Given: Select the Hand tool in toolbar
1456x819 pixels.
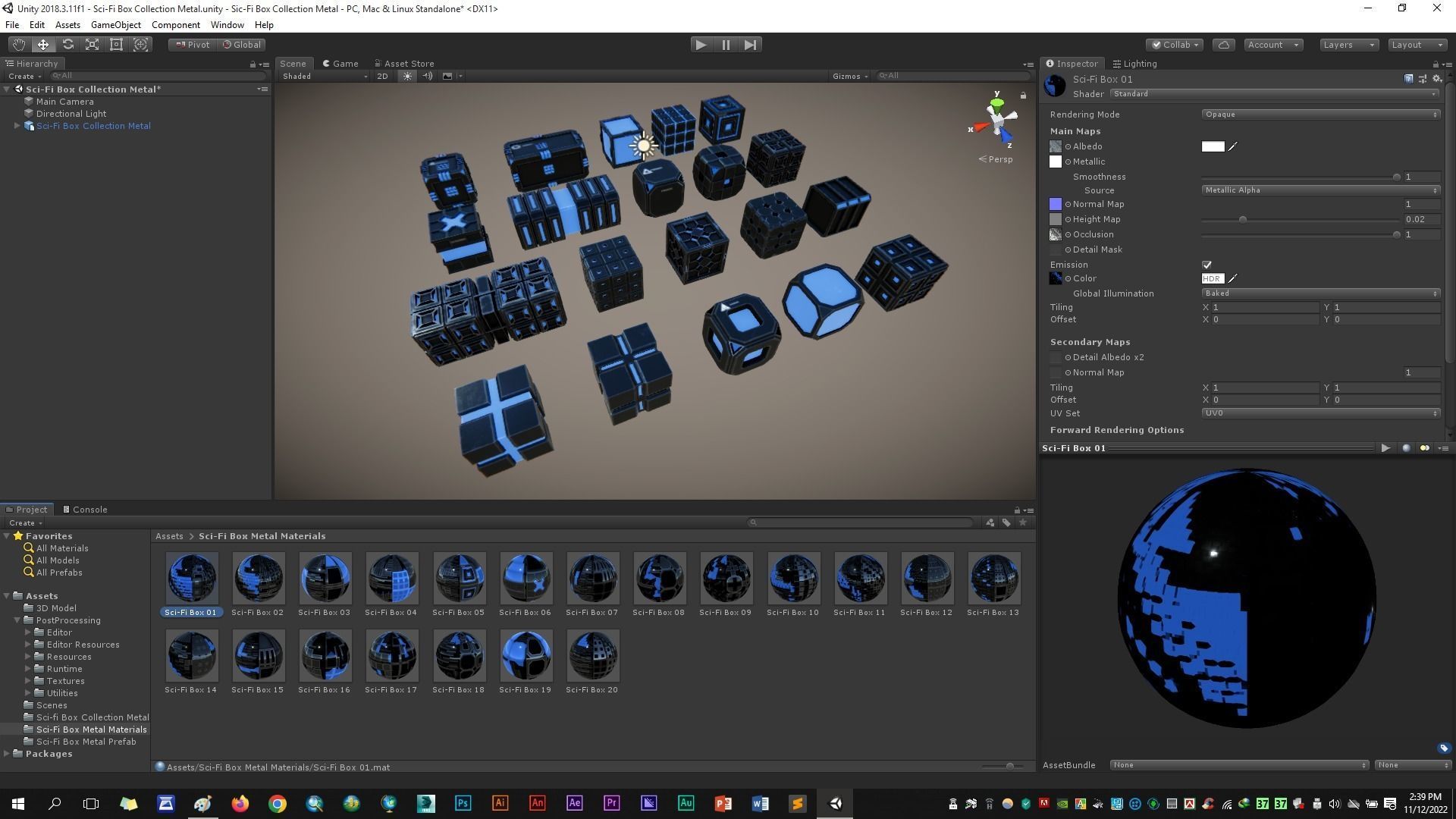Looking at the screenshot, I should click(18, 45).
